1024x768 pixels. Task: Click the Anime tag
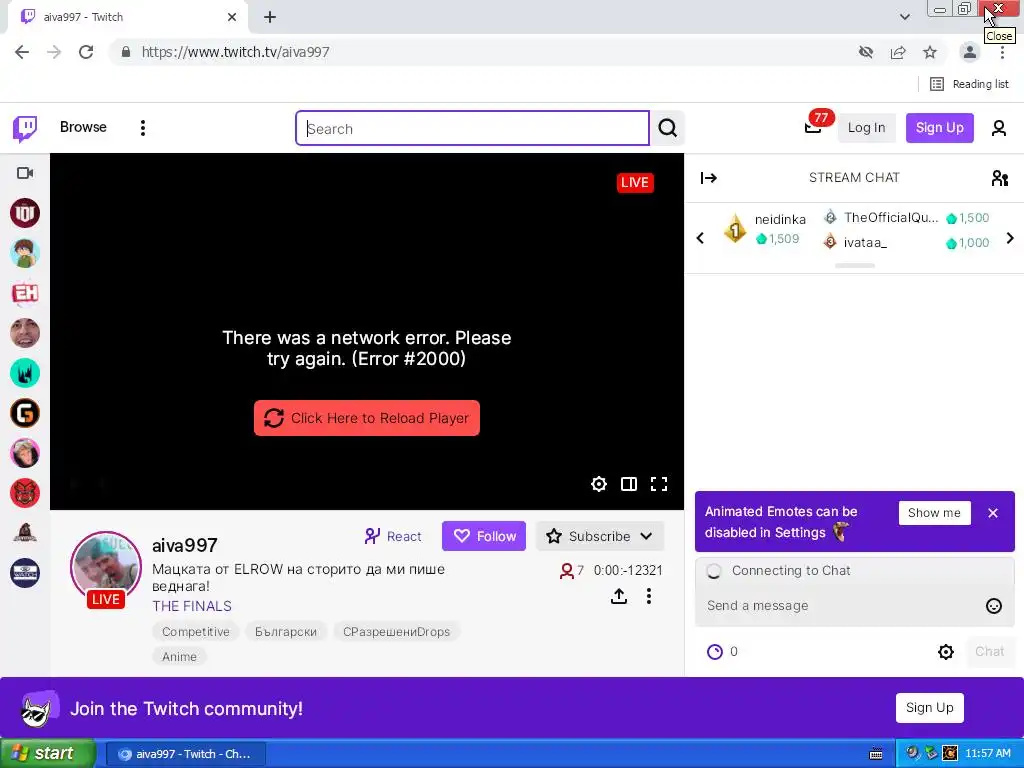tap(179, 656)
